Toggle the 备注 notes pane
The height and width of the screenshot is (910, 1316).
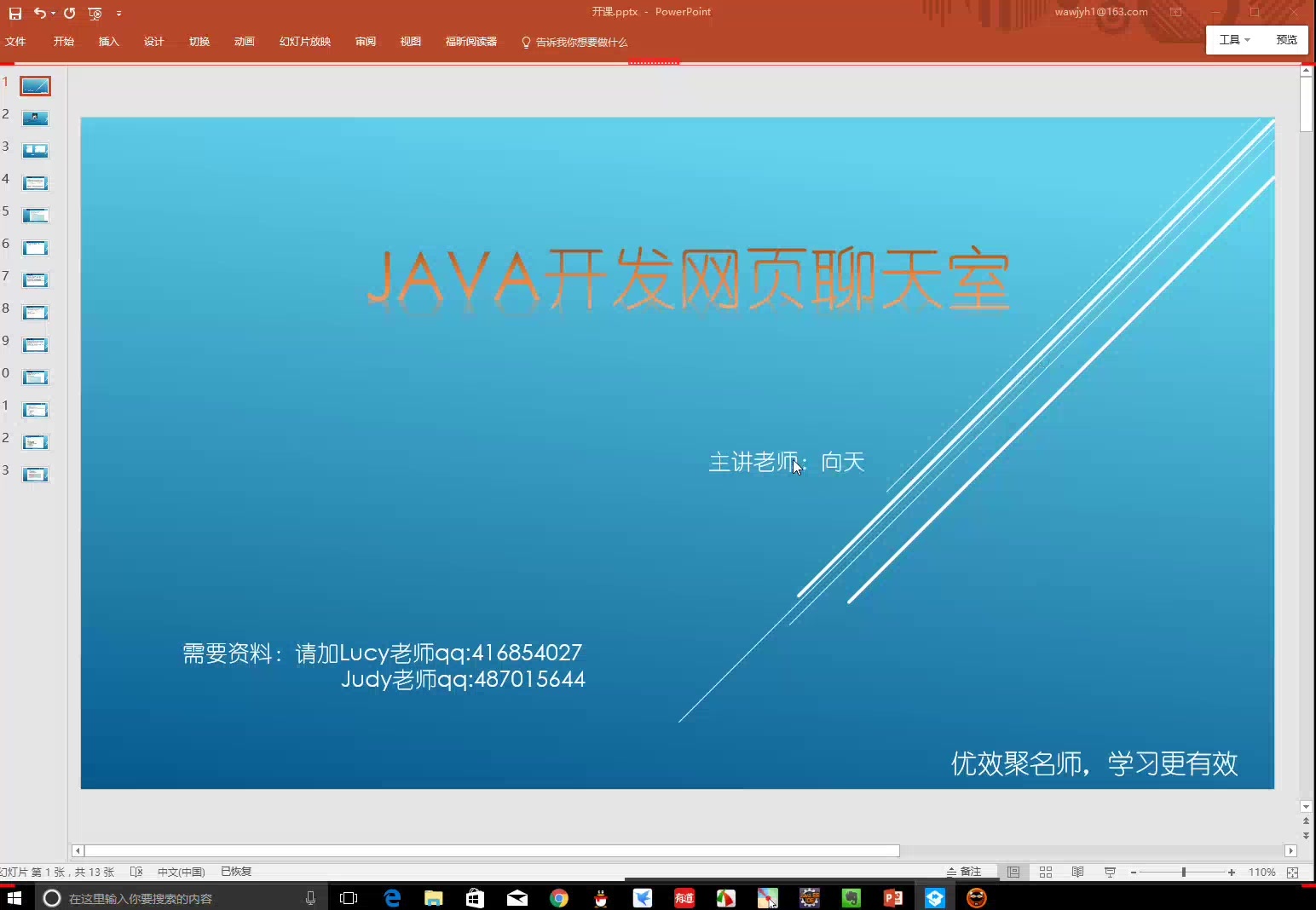click(x=964, y=872)
